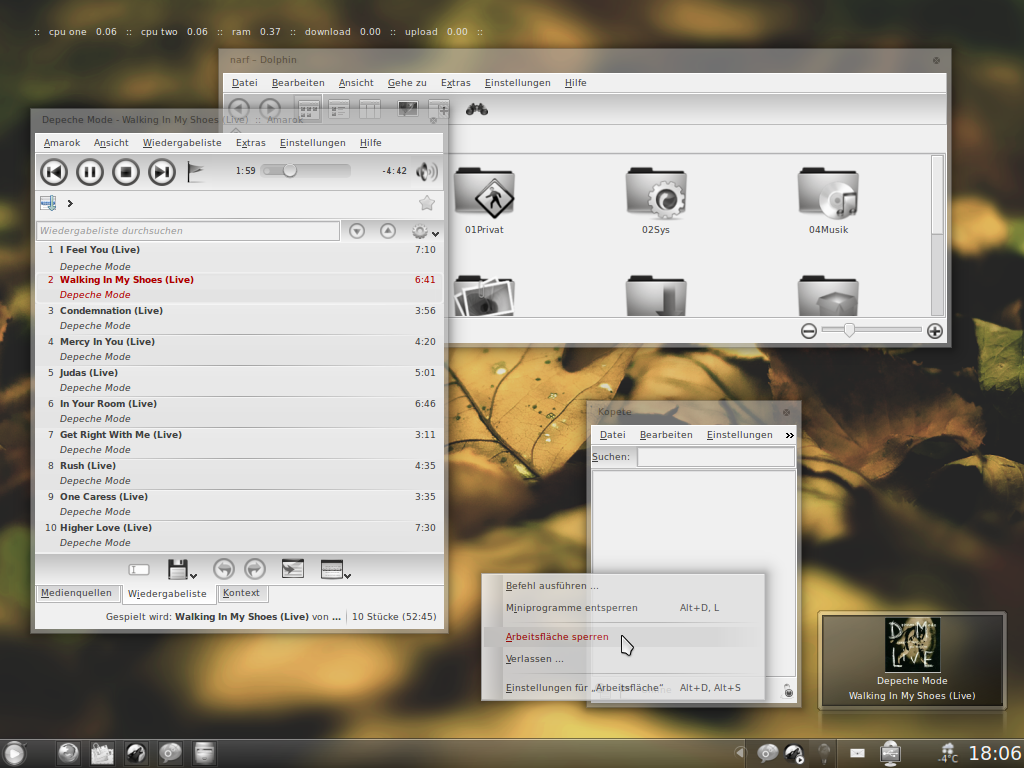
Task: Open the 01Privat folder in Dolphin
Action: tap(484, 200)
